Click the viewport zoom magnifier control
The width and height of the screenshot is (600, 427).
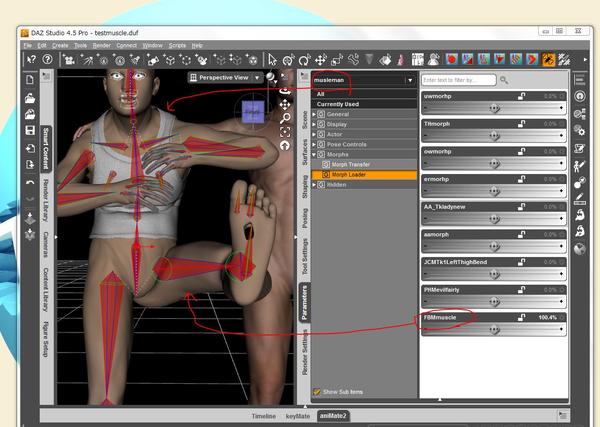click(285, 118)
